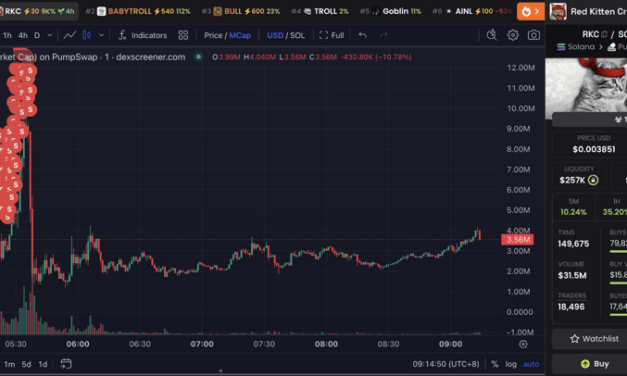Undo last chart action
Image resolution: width=627 pixels, height=376 pixels.
click(363, 35)
